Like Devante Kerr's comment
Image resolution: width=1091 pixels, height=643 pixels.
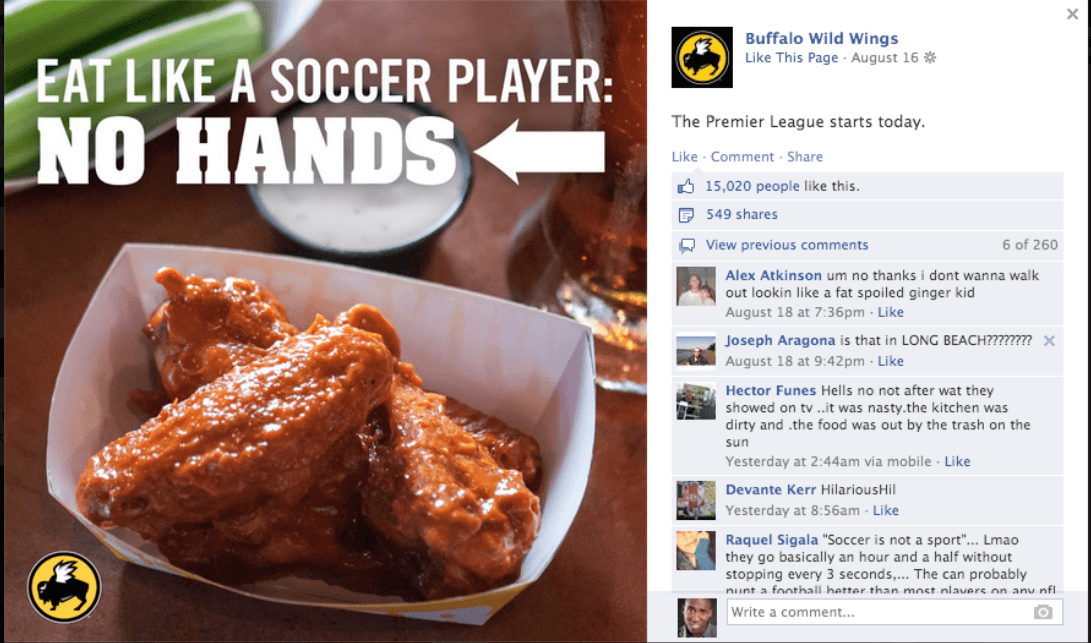click(x=885, y=511)
